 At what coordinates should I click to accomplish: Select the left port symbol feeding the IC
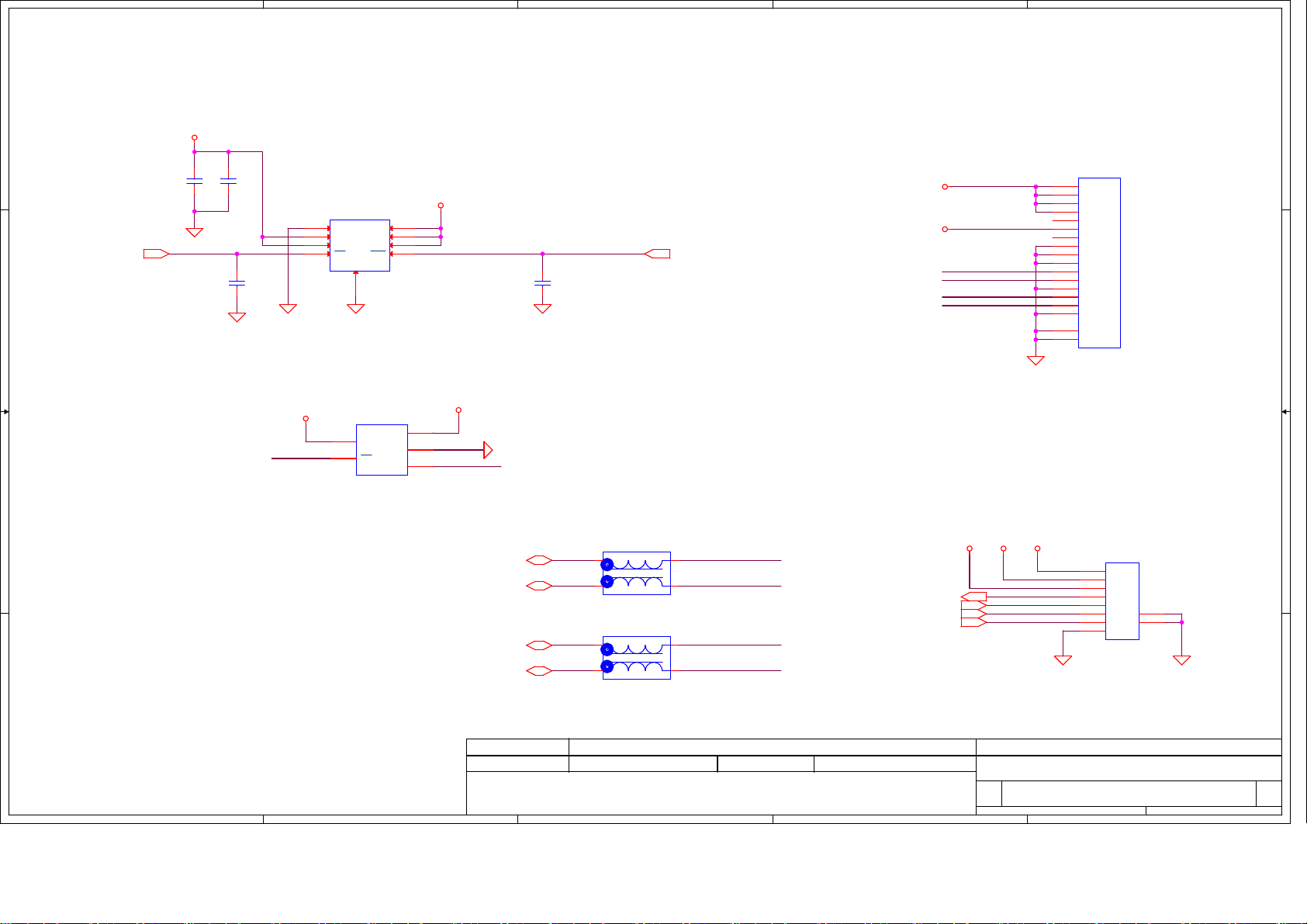157,254
